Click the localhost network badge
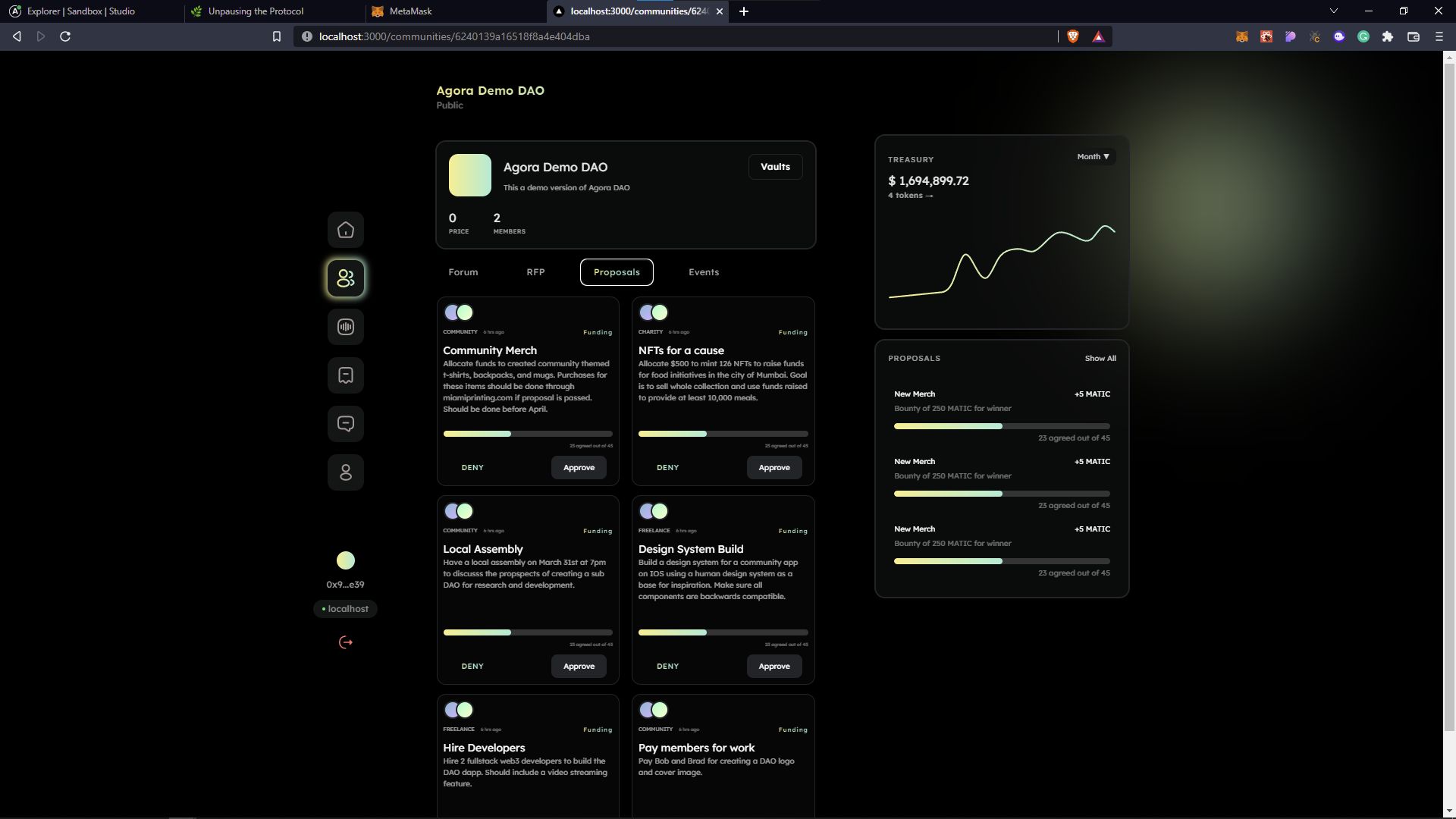The height and width of the screenshot is (819, 1456). (345, 609)
